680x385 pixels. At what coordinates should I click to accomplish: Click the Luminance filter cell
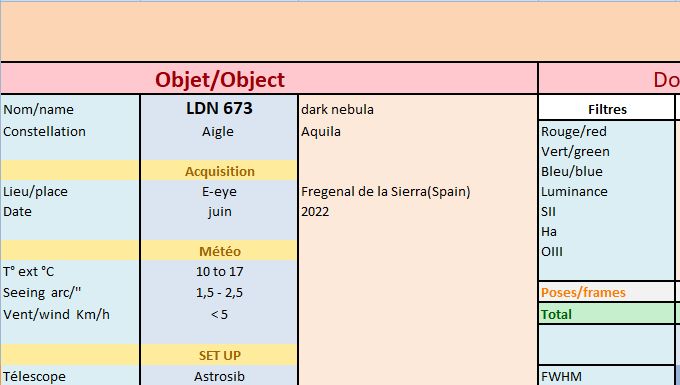click(607, 191)
